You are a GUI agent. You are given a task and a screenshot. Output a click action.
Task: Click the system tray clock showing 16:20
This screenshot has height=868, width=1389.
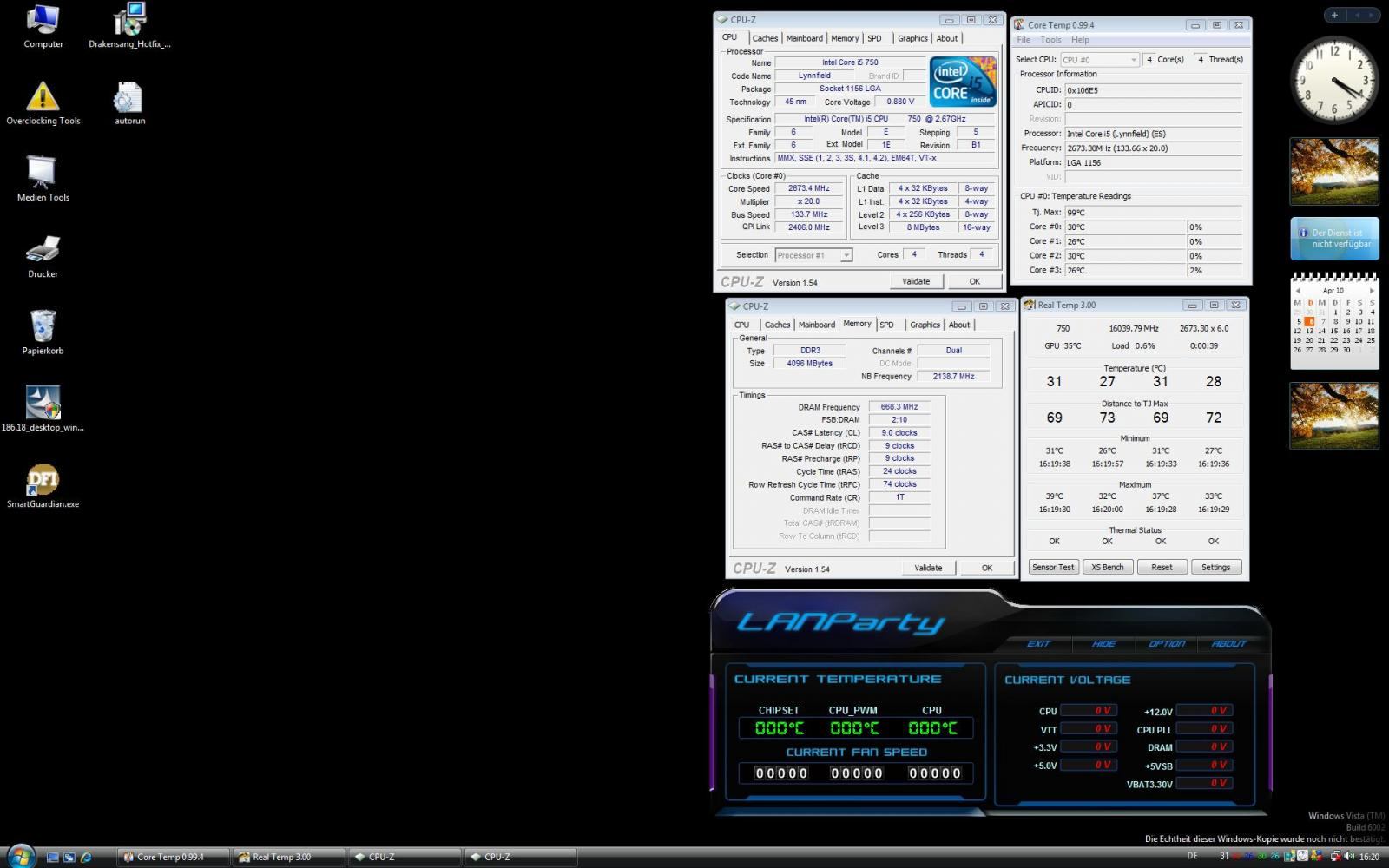pos(1369,857)
